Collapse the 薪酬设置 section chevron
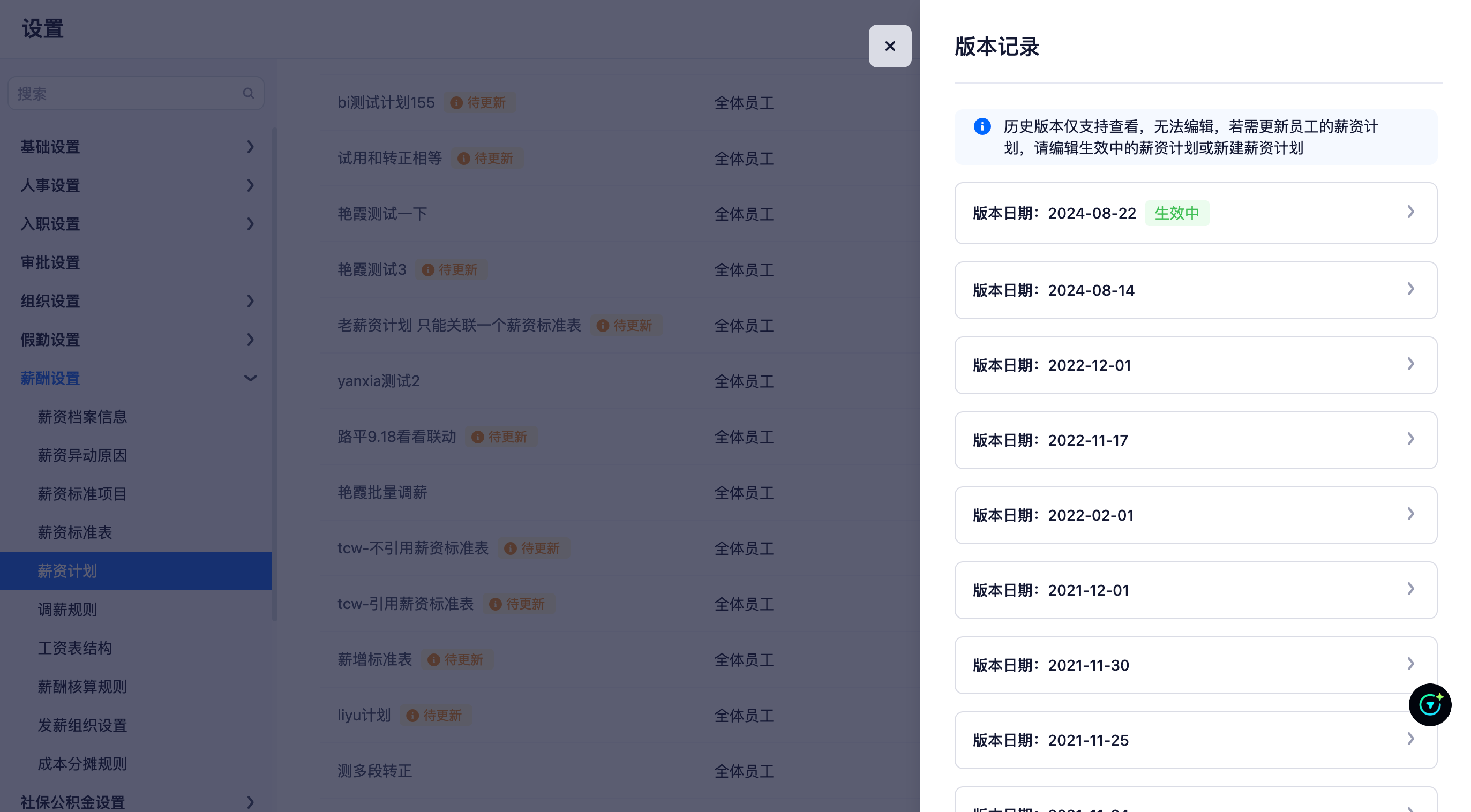 coord(250,378)
